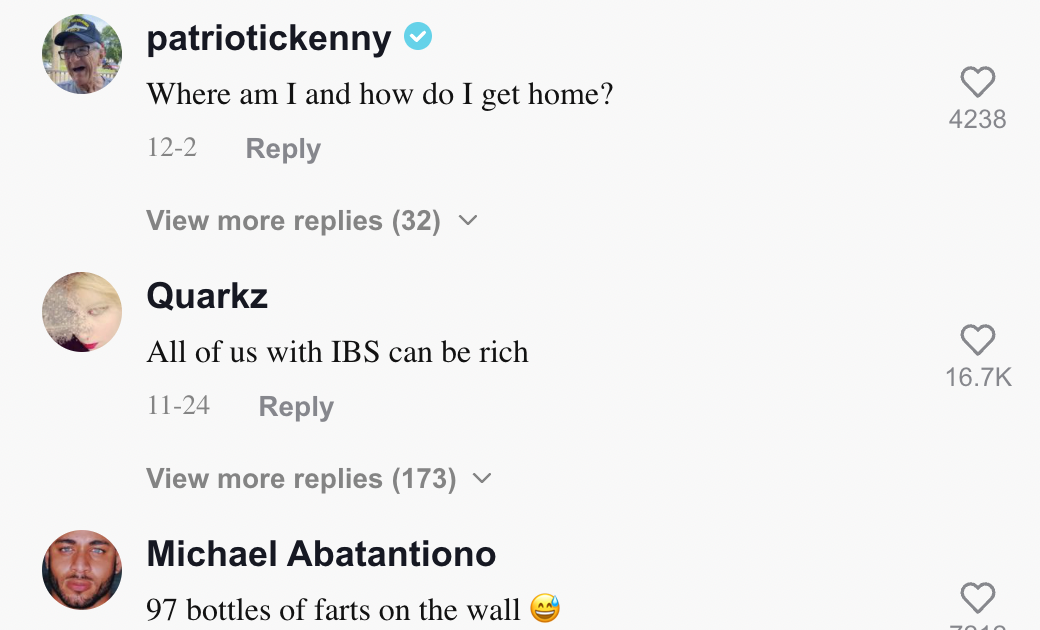Click the 11-24 comment date
This screenshot has width=1040, height=630.
coord(178,406)
